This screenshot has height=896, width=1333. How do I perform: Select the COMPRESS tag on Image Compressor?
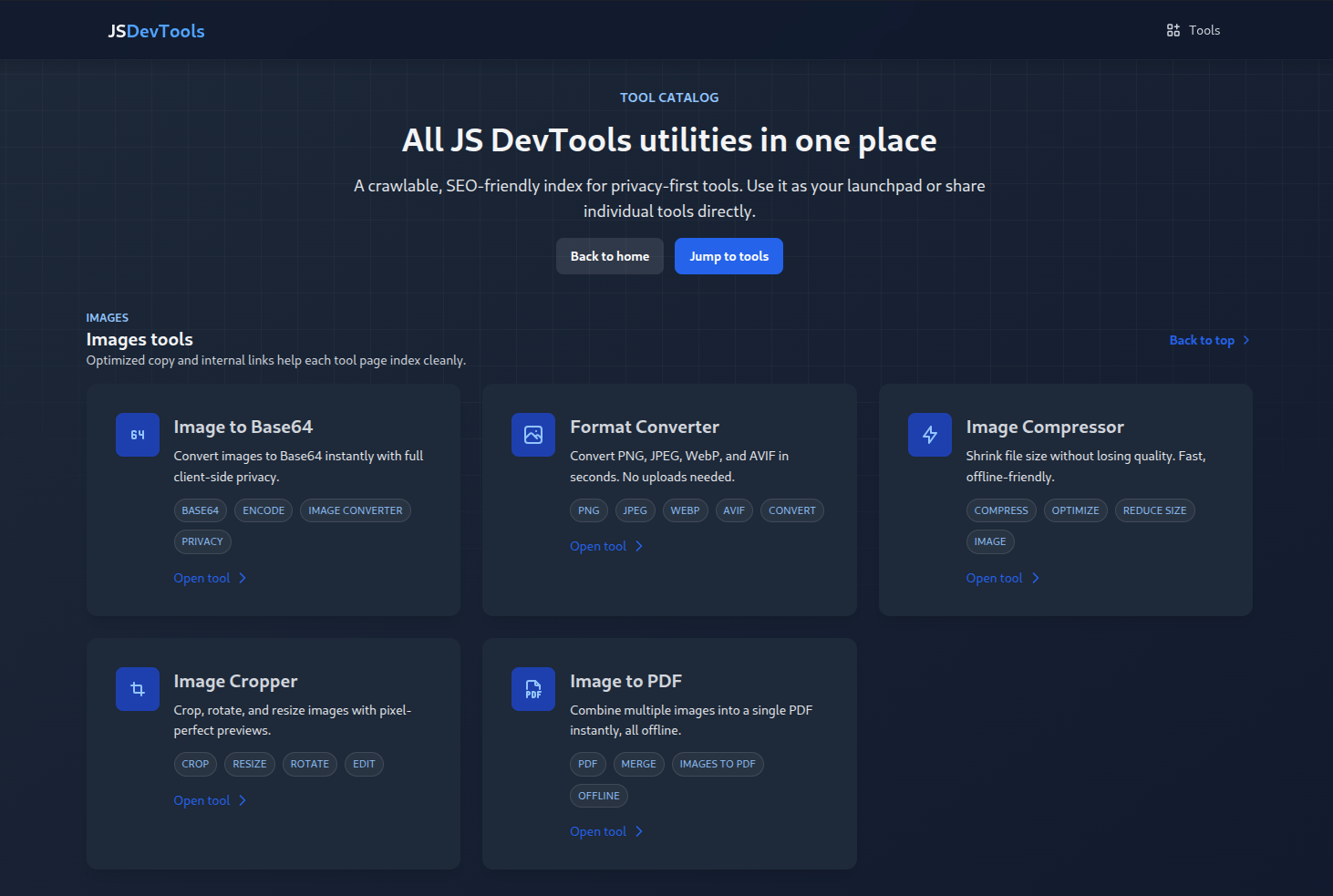1000,510
